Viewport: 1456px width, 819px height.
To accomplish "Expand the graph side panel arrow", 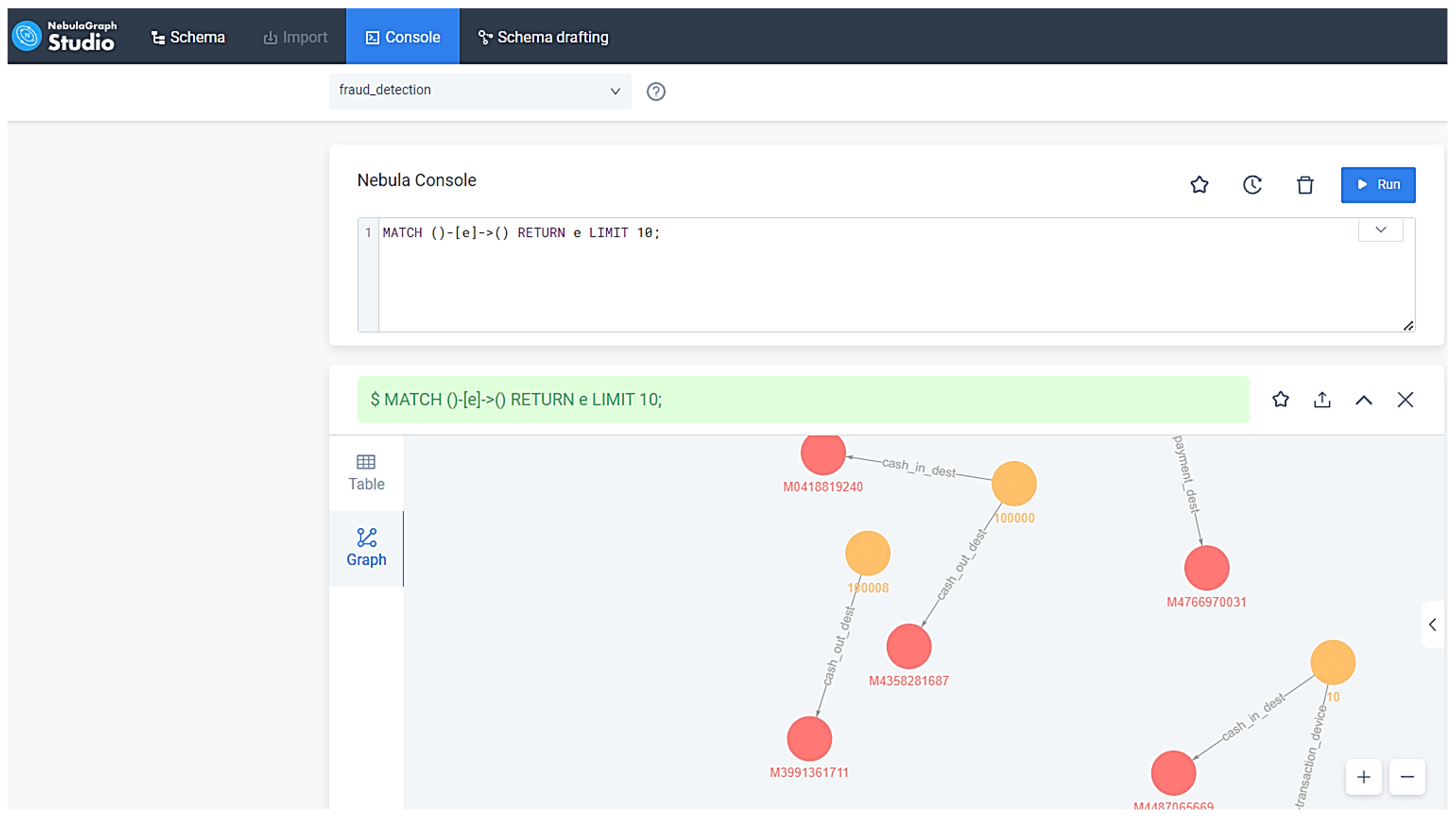I will point(1432,625).
